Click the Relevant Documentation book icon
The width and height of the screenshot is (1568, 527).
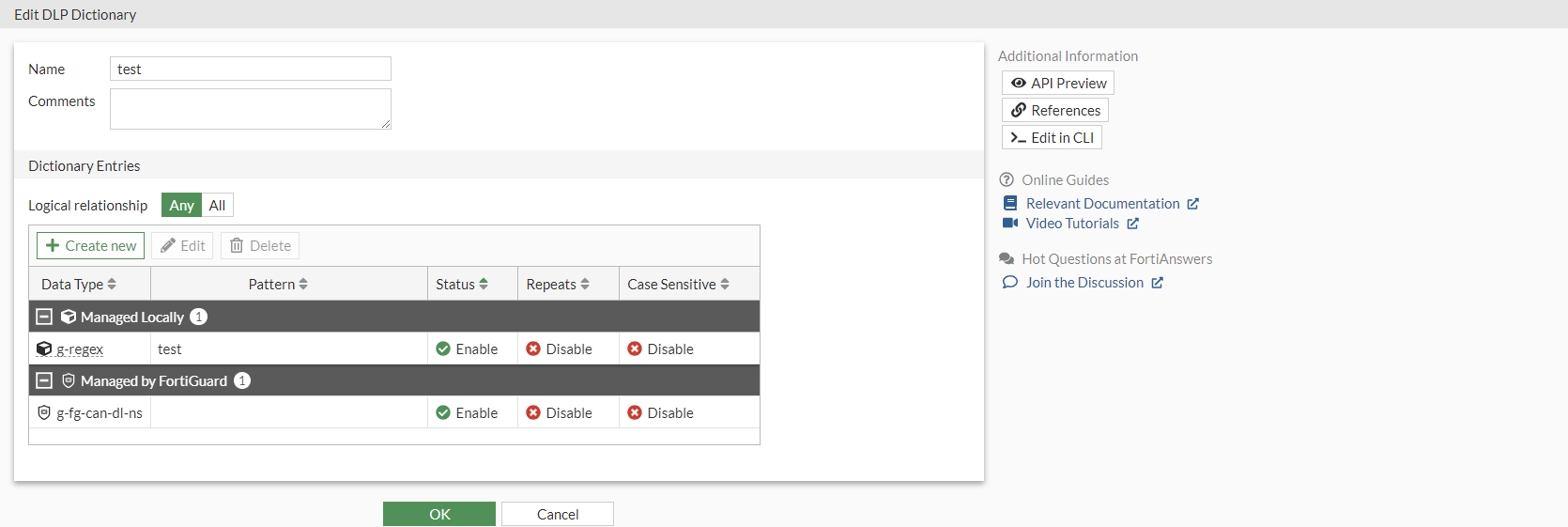coord(1010,204)
